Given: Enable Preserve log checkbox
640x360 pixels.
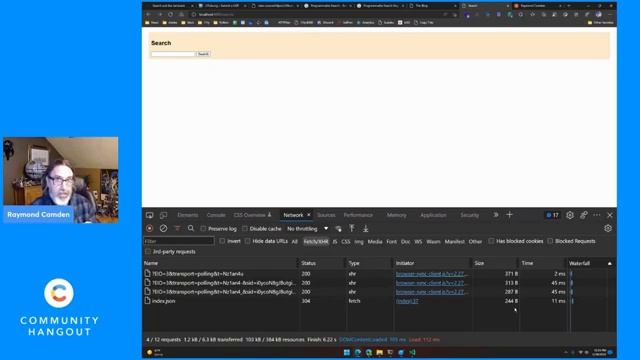Looking at the screenshot, I should 203,229.
